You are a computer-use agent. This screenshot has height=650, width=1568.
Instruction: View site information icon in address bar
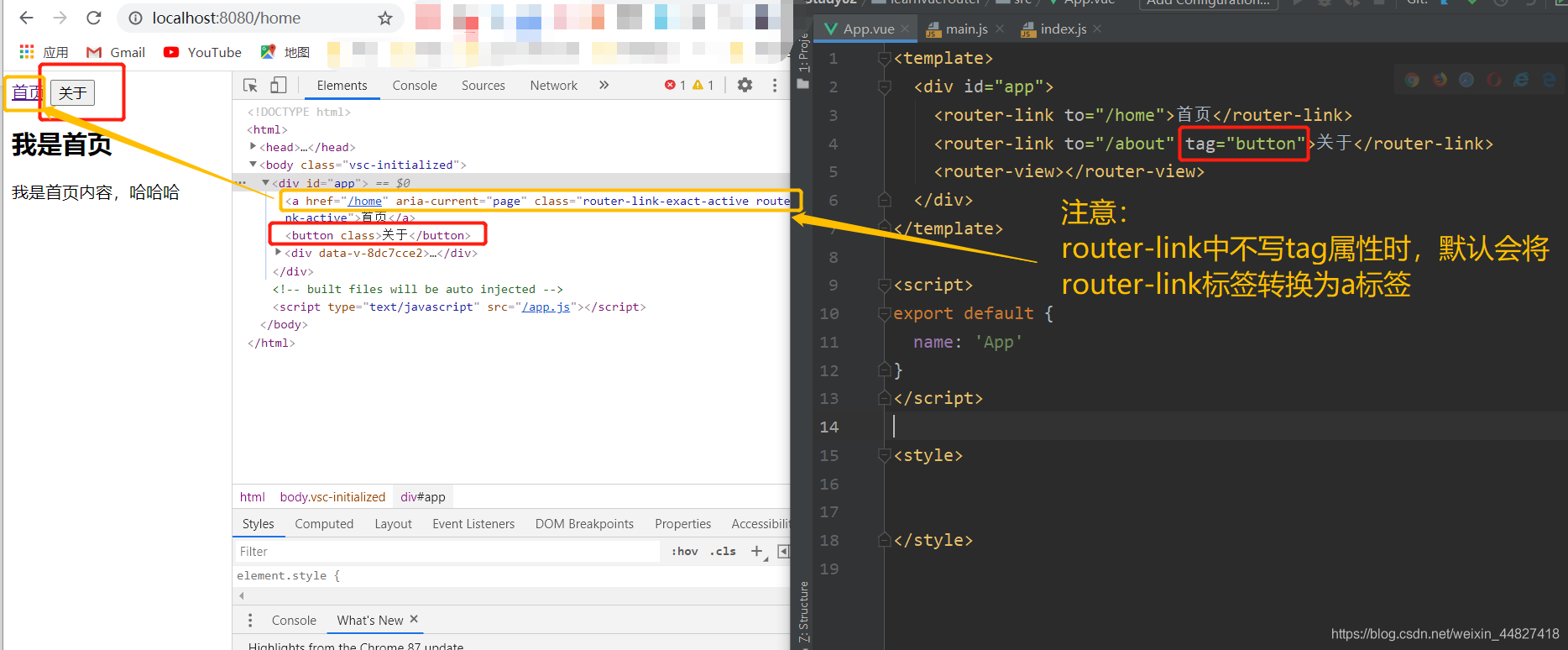[135, 18]
